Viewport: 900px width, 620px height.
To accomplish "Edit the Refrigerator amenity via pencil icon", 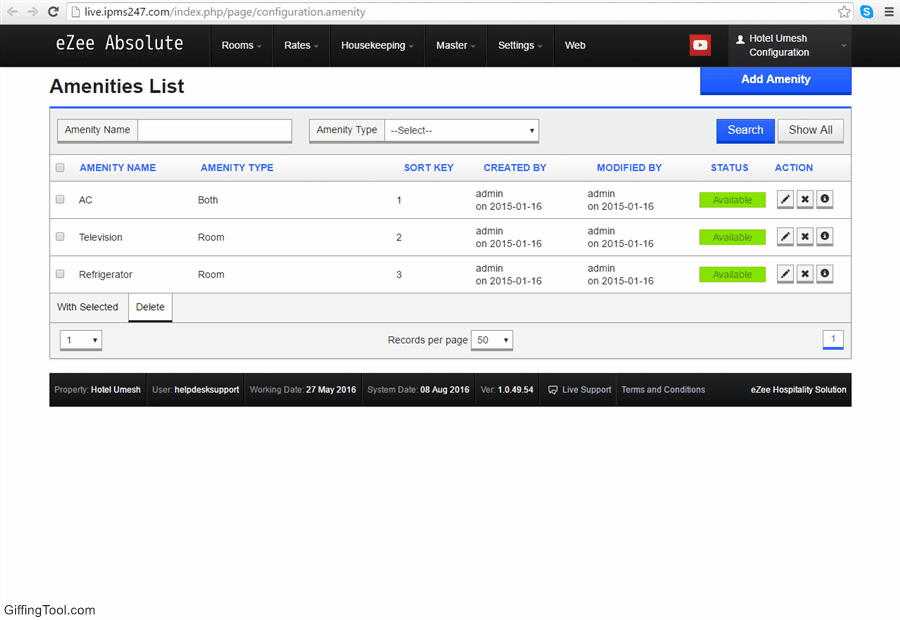I will pyautogui.click(x=785, y=274).
